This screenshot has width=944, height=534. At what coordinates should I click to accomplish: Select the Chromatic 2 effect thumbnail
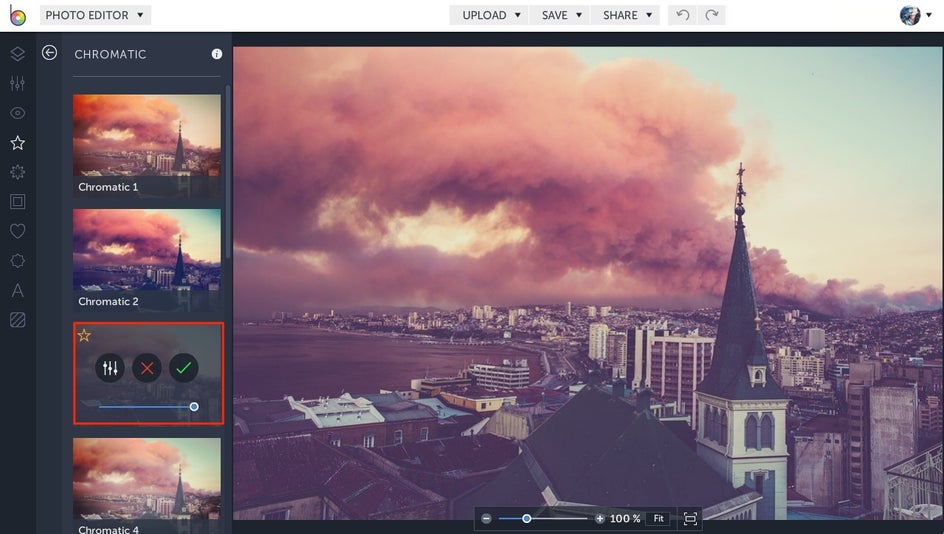[x=147, y=260]
